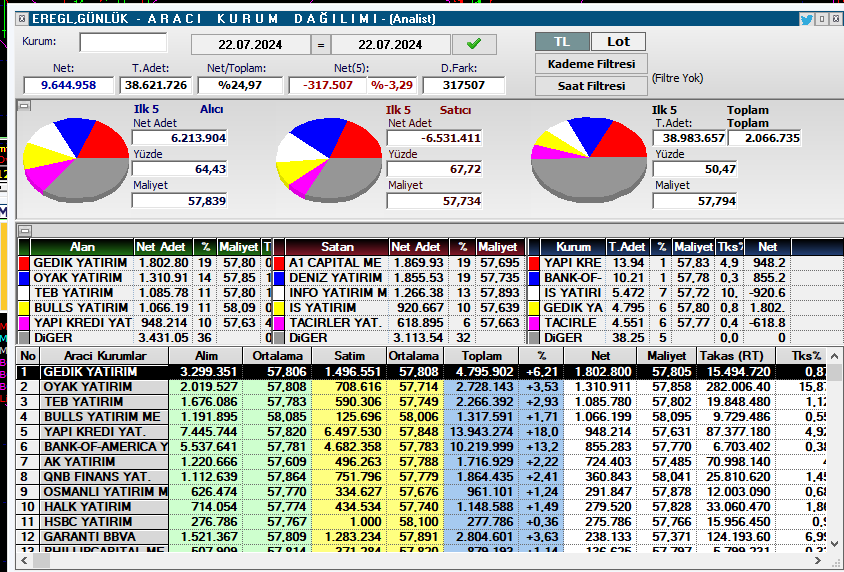Select HSBC YATIRIM row
Screen dimensions: 844x572
421,522
